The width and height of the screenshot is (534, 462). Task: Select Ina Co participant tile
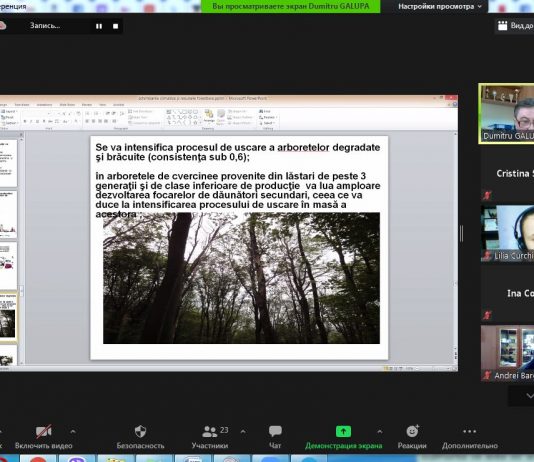(507, 293)
